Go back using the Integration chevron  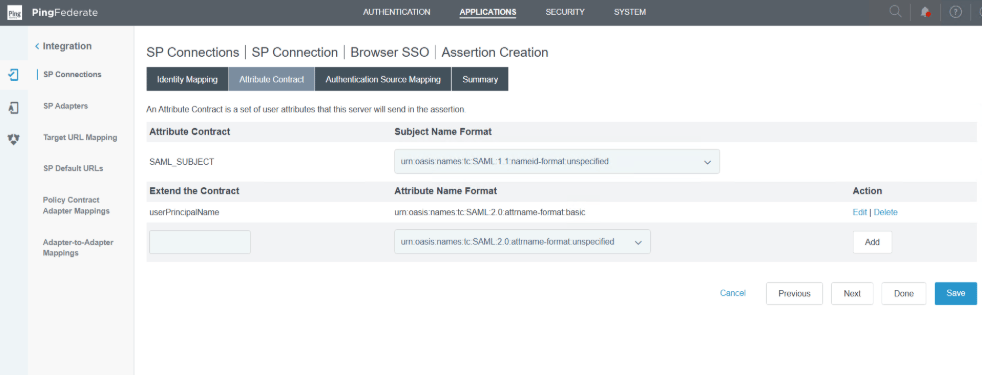pyautogui.click(x=37, y=46)
